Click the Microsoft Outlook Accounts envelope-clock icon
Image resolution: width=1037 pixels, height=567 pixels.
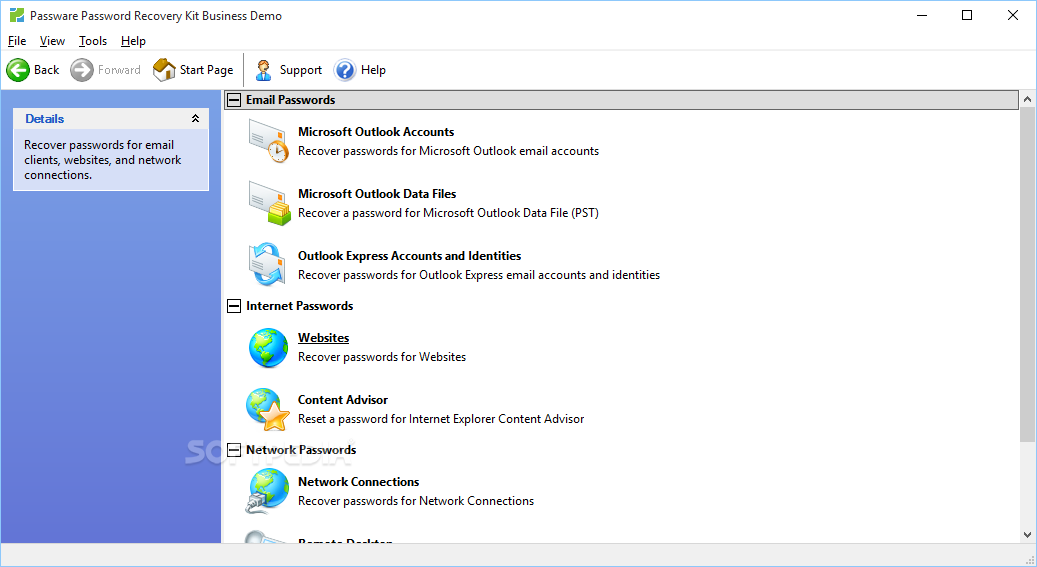(269, 141)
